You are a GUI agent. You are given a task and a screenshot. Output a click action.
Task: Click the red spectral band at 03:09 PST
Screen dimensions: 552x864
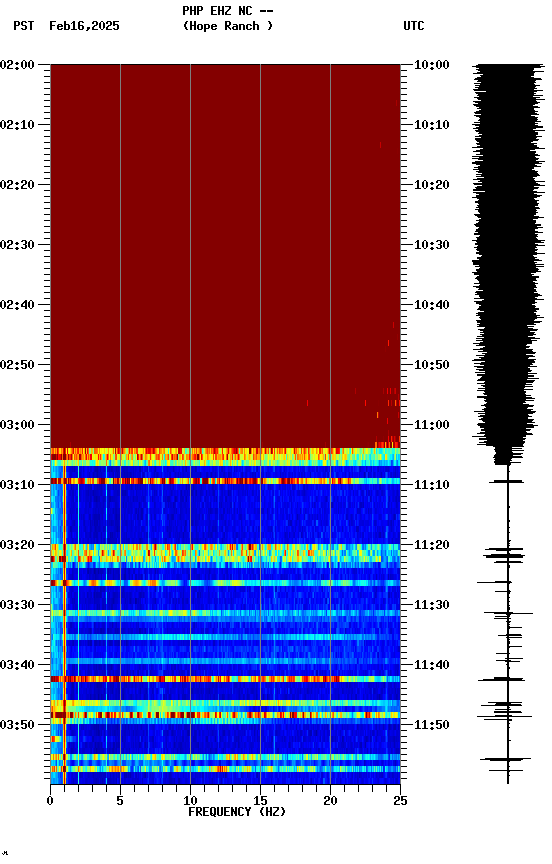click(x=225, y=481)
